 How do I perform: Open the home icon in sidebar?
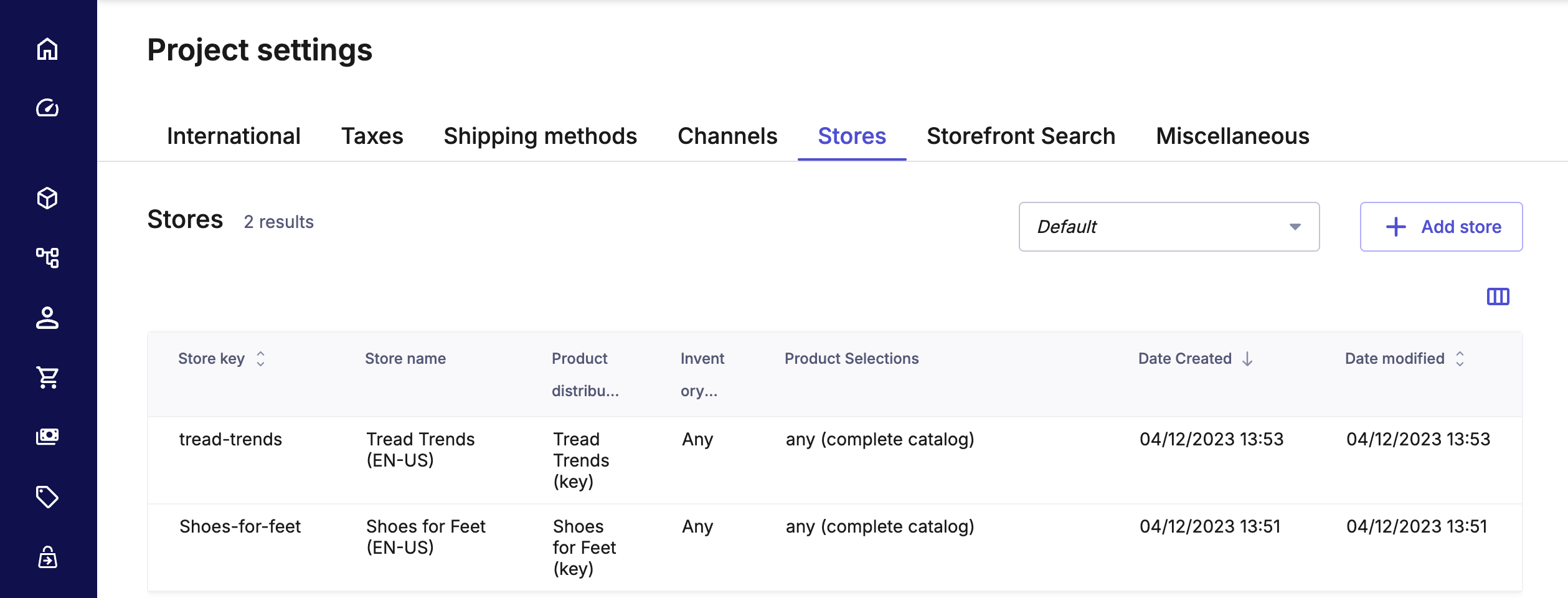click(x=47, y=49)
